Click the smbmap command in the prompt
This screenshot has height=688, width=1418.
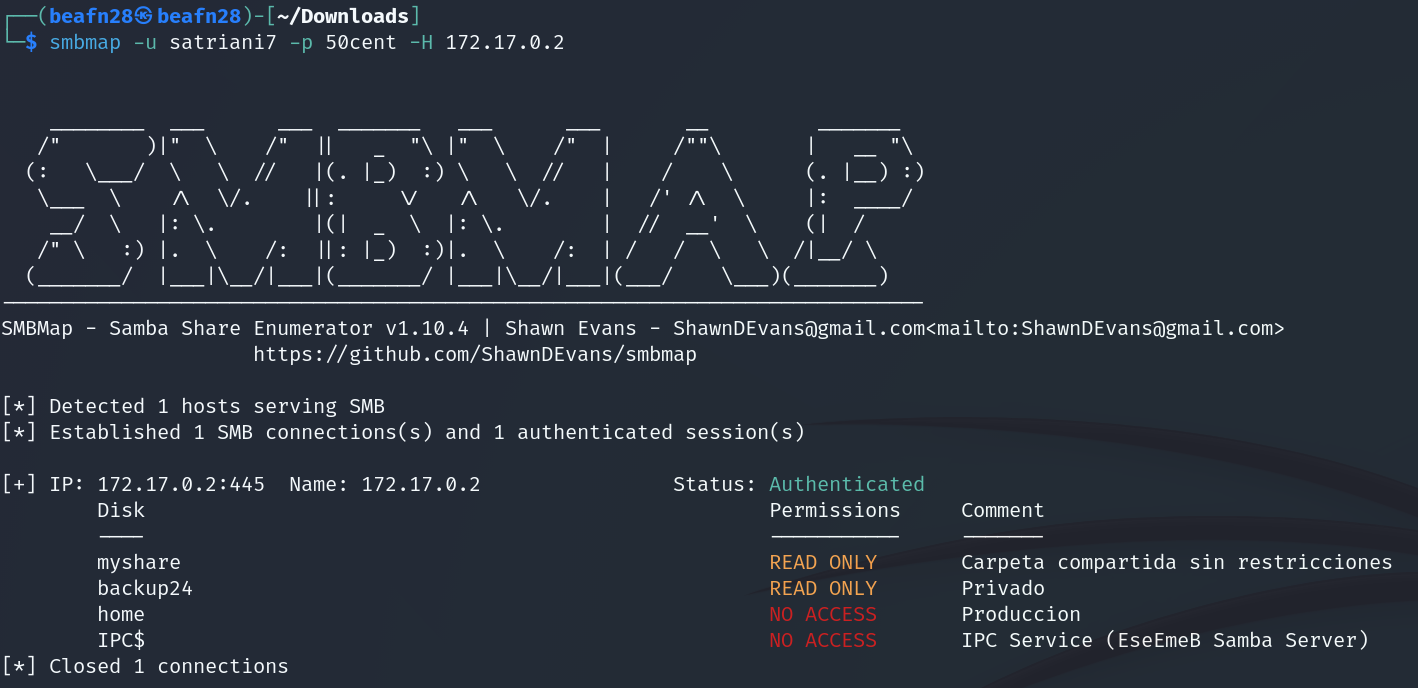85,42
